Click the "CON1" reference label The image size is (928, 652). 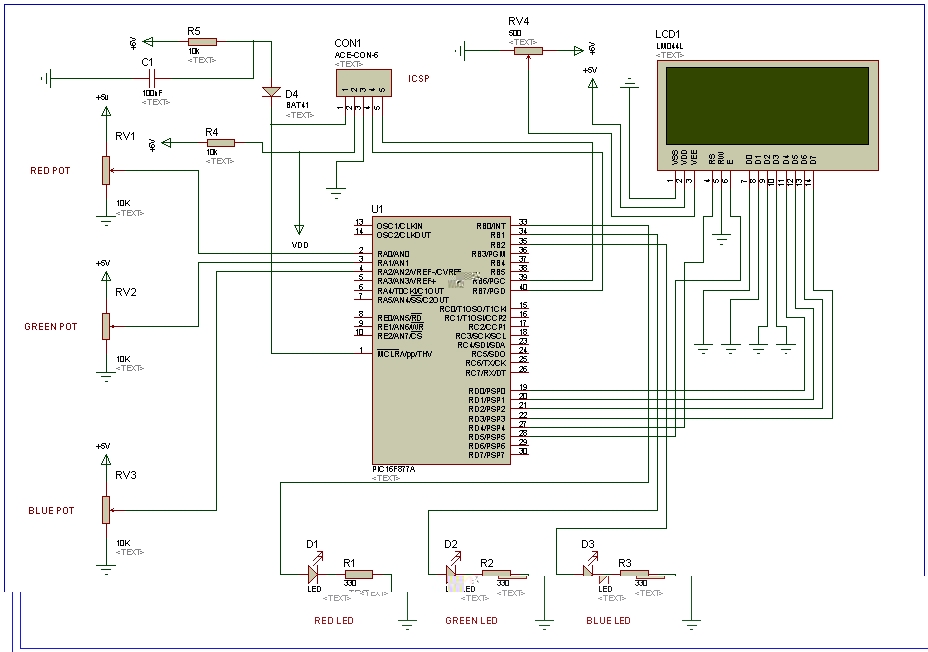347,43
